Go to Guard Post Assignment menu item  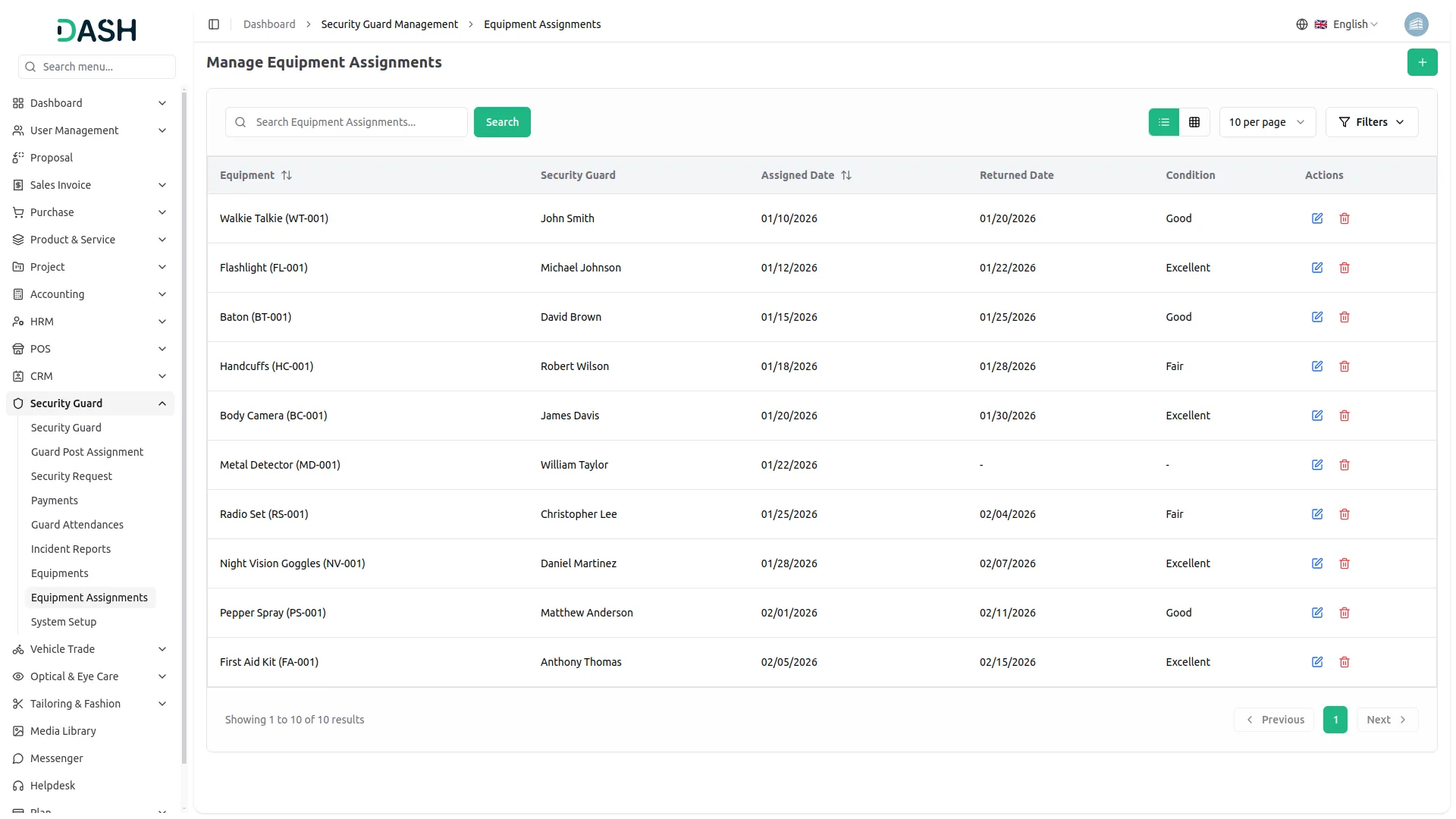tap(86, 452)
